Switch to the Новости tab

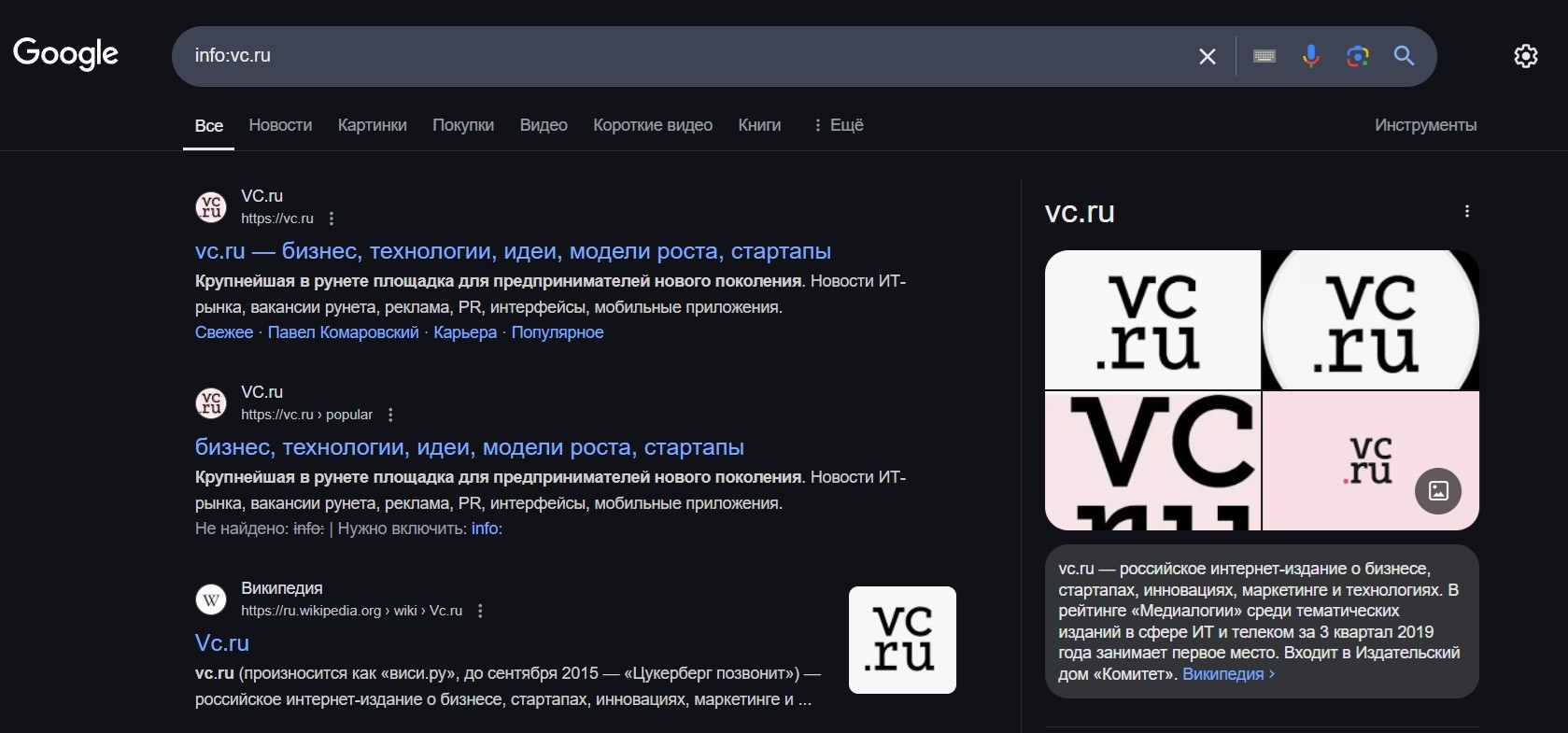click(280, 125)
